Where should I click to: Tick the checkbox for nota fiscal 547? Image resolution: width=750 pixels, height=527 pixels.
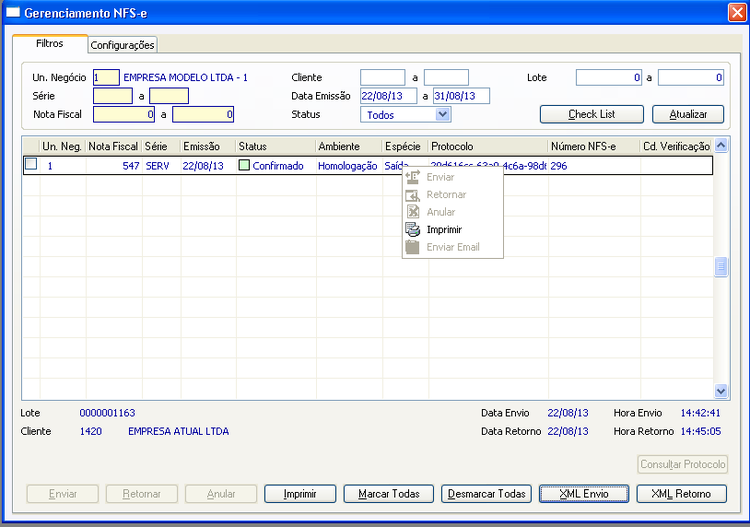pos(31,165)
